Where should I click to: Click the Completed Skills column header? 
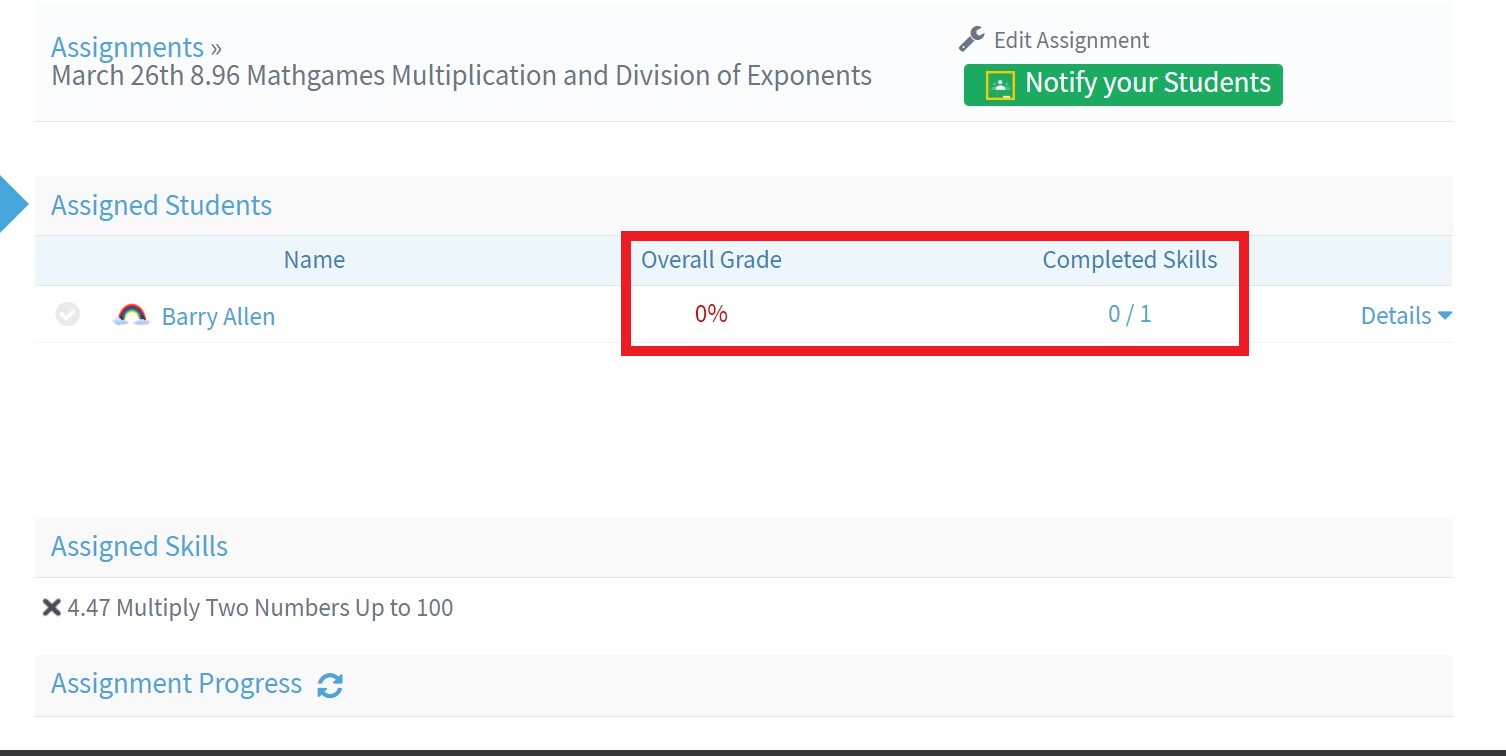tap(1129, 260)
